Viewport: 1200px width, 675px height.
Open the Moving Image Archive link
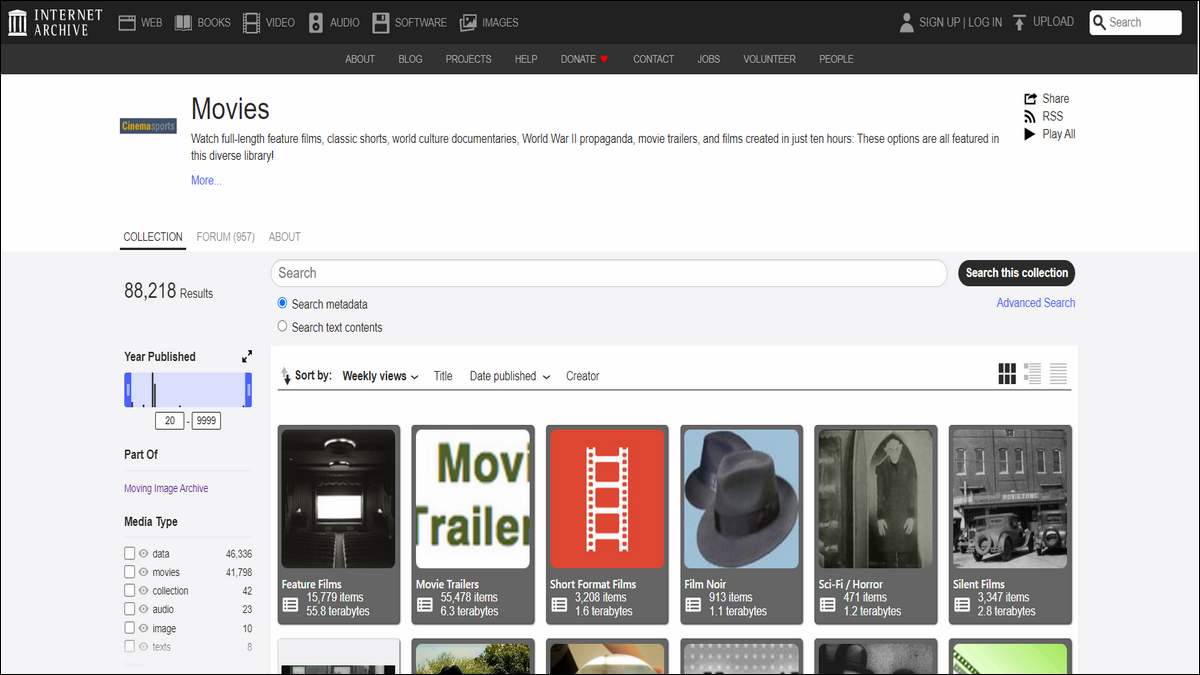coord(166,489)
